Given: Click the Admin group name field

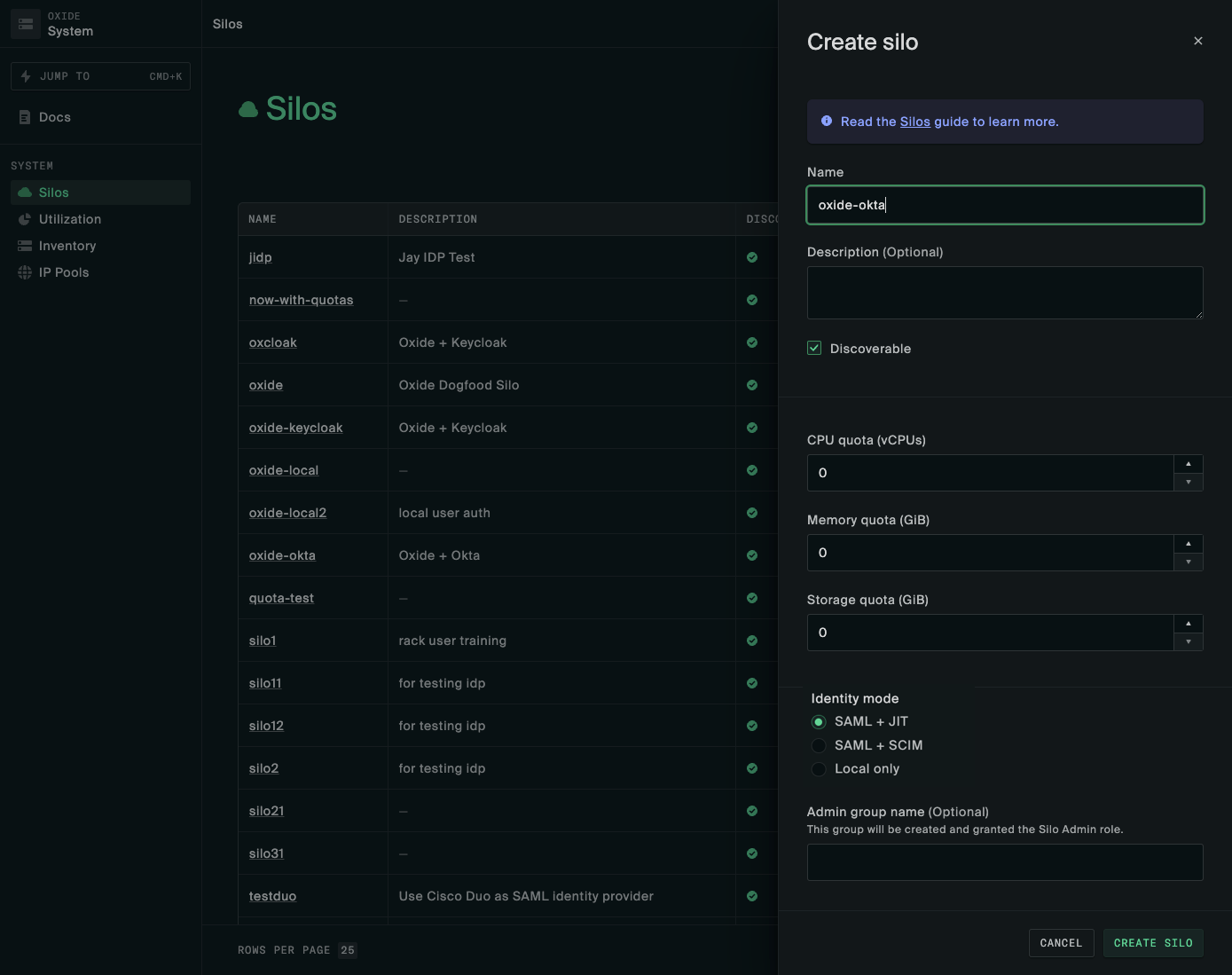Looking at the screenshot, I should click(x=1004, y=862).
